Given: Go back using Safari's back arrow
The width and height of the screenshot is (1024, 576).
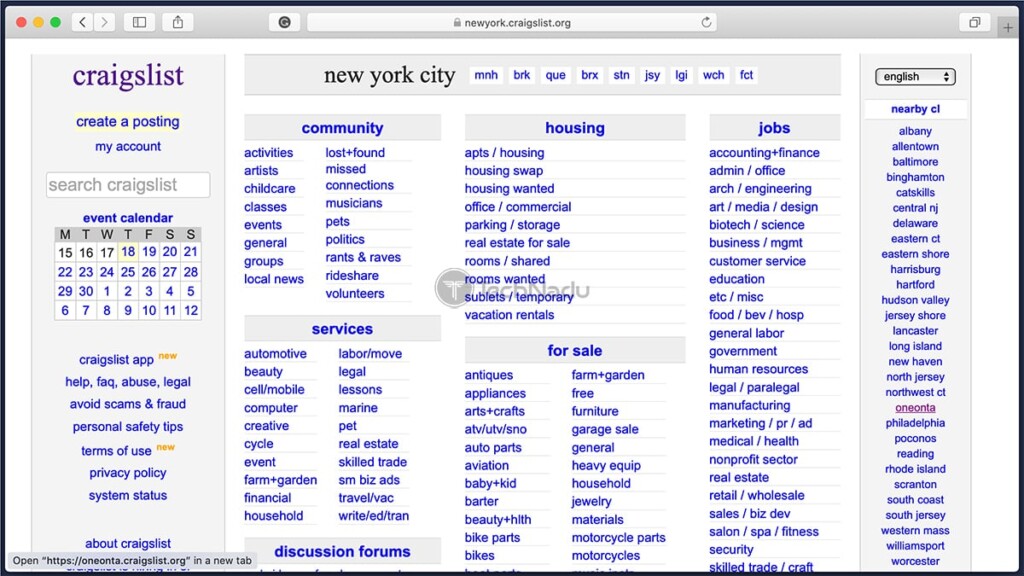Looking at the screenshot, I should pyautogui.click(x=82, y=22).
